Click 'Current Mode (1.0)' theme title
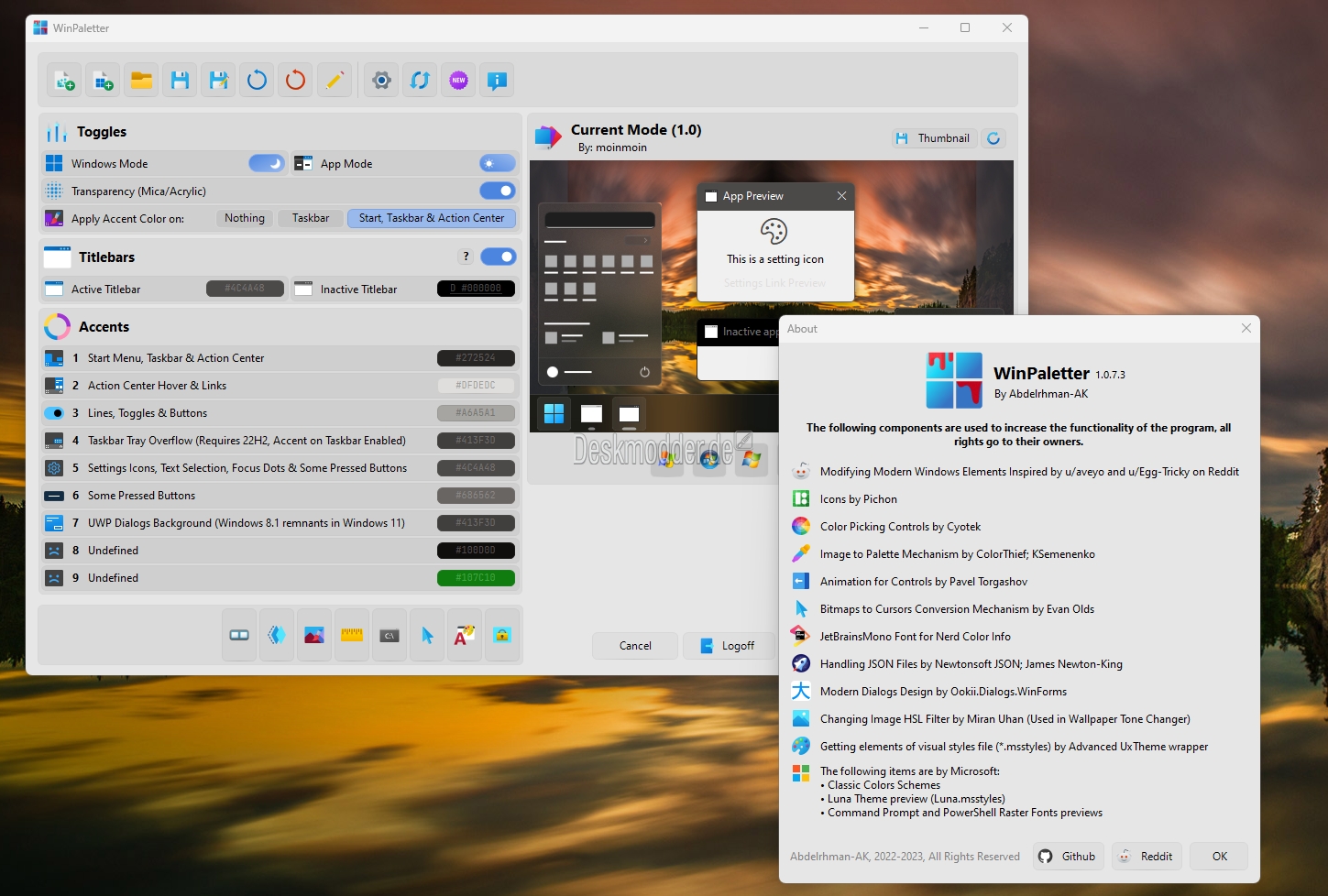1328x896 pixels. (x=636, y=130)
